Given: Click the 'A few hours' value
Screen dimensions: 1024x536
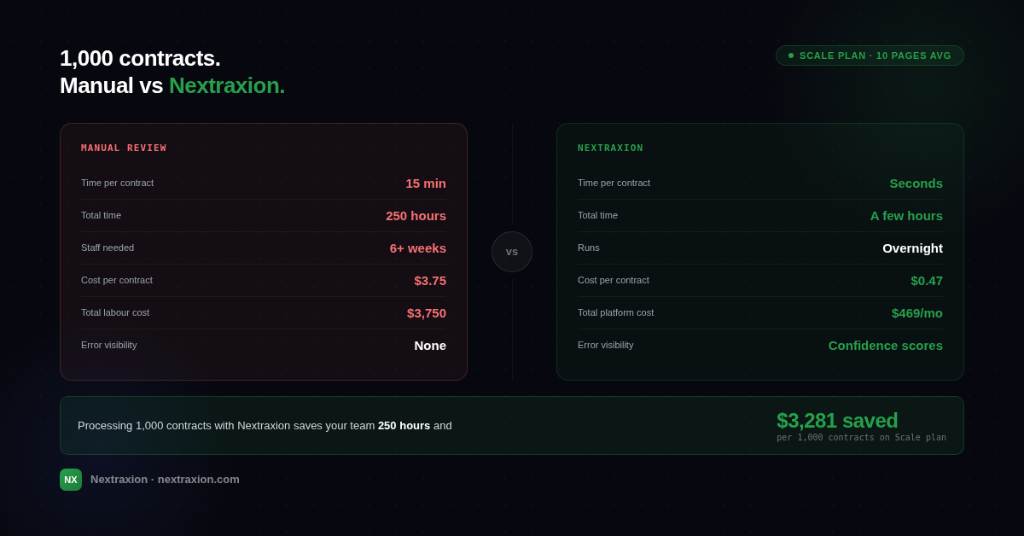Looking at the screenshot, I should pos(906,216).
